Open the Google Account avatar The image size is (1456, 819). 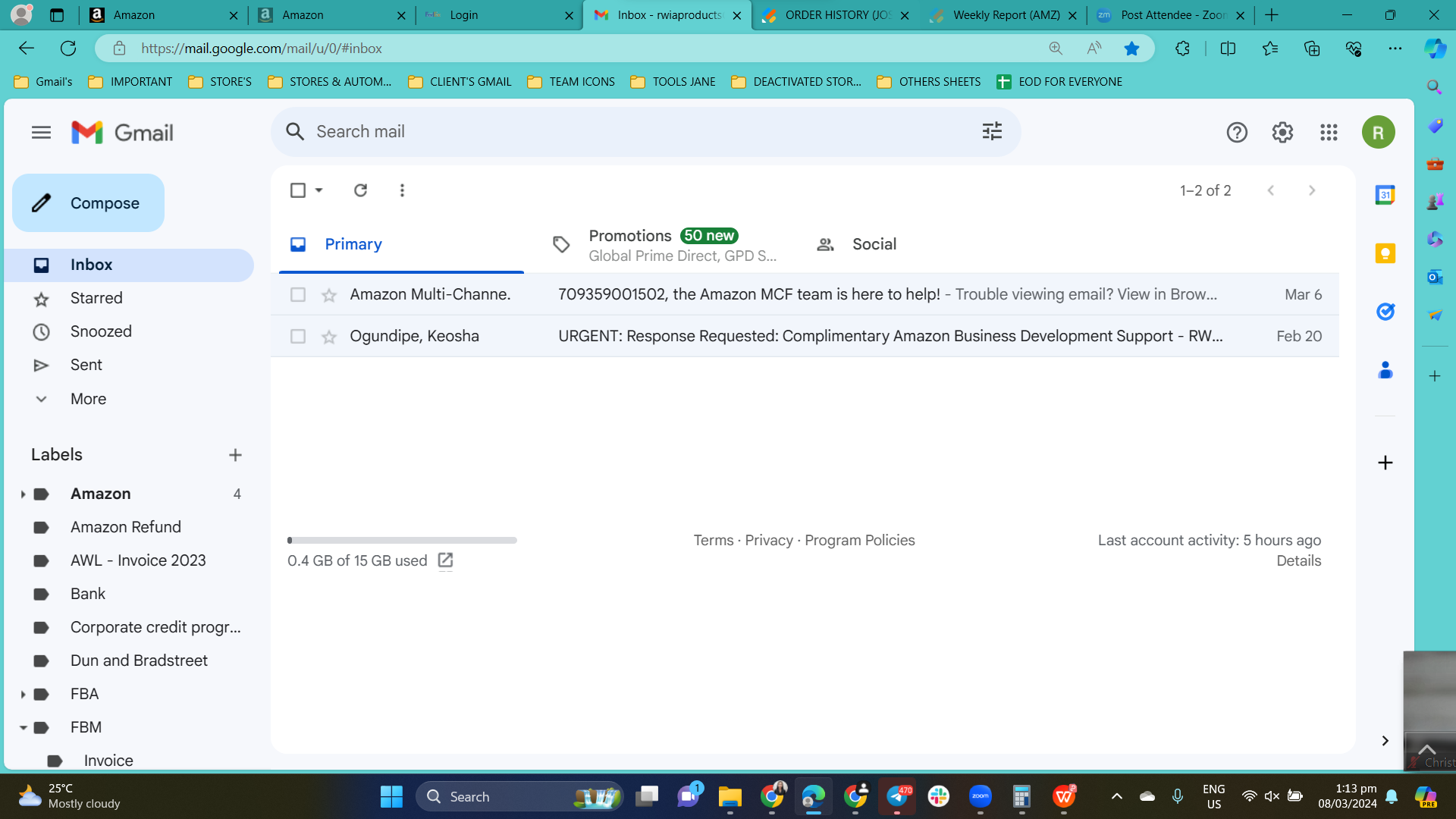coord(1379,133)
